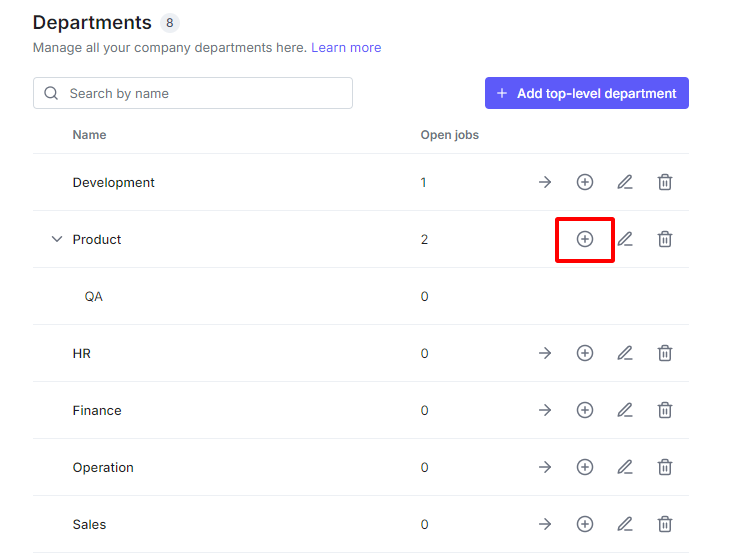
Task: Edit the Sales department
Action: pyautogui.click(x=625, y=524)
